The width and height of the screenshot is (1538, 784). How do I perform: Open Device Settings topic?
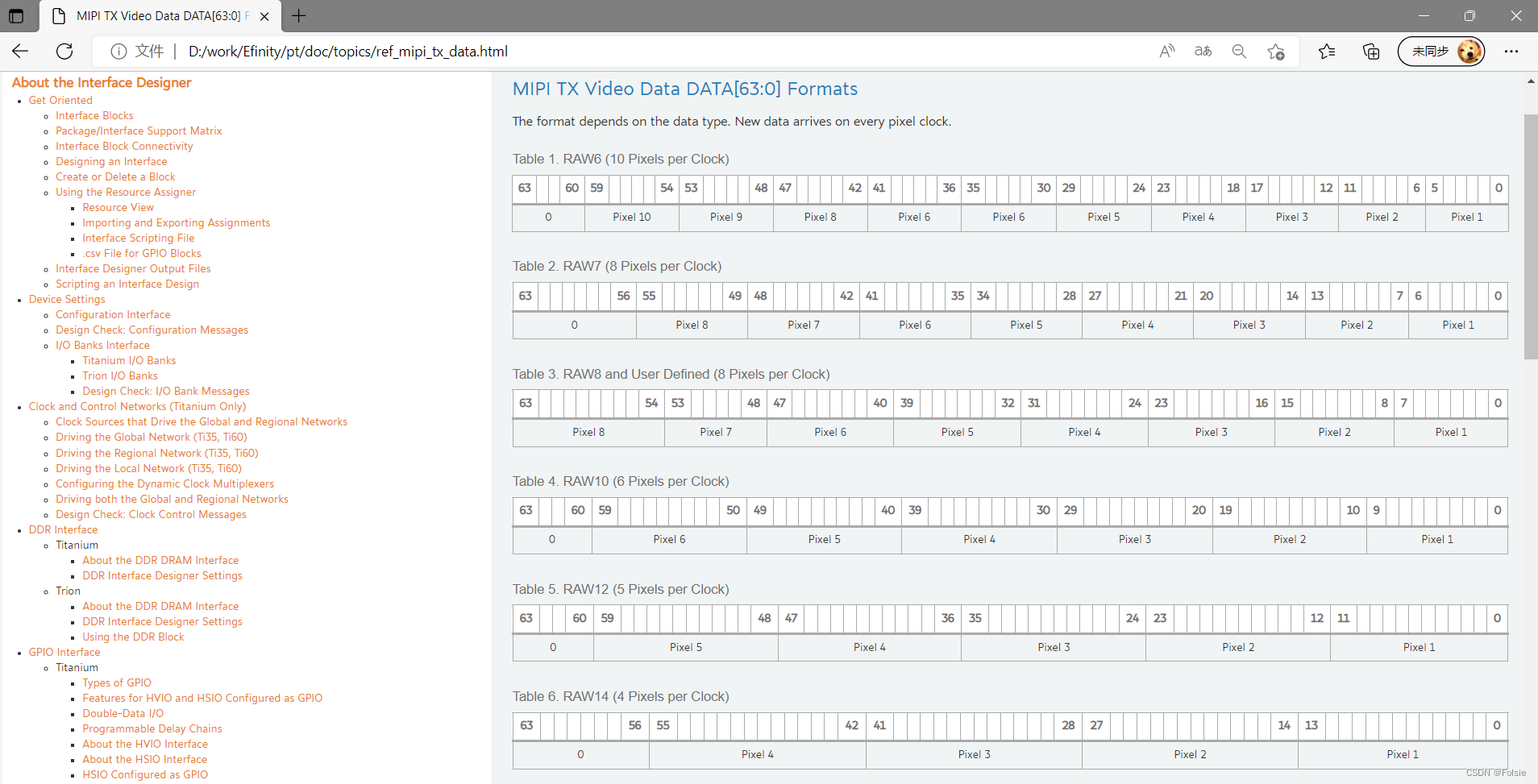coord(67,299)
